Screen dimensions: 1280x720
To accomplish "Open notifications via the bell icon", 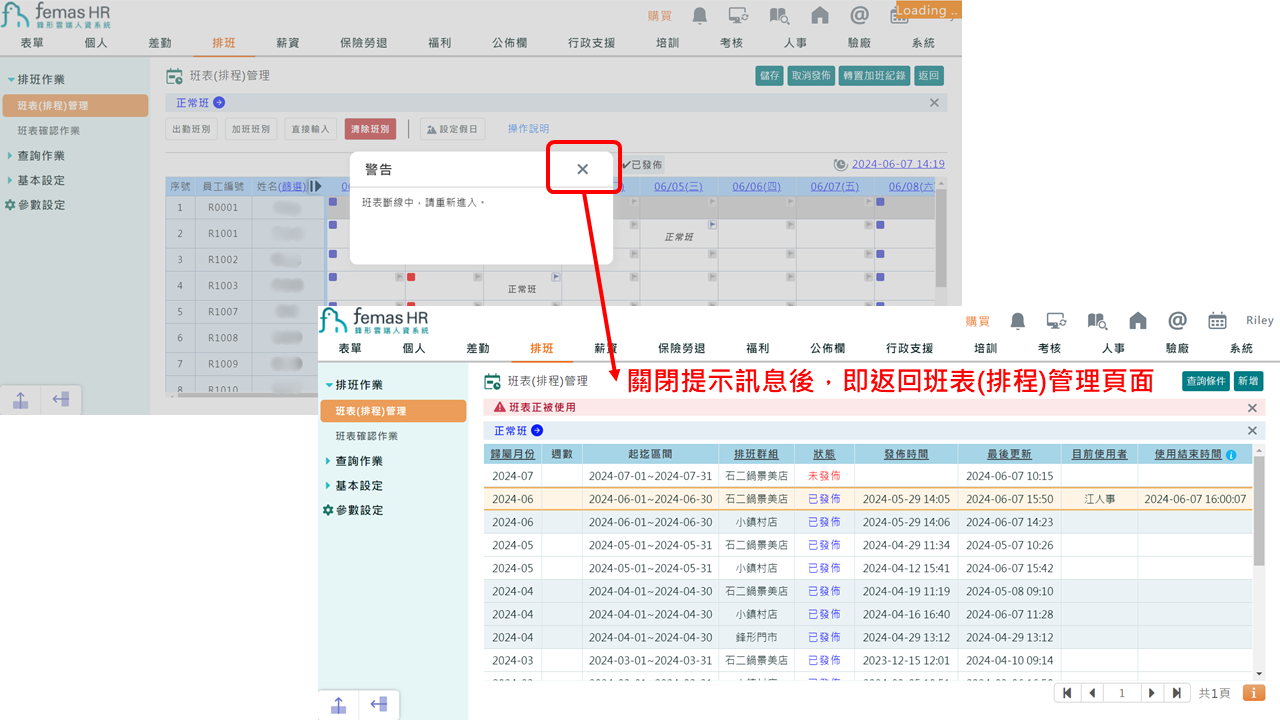I will (x=699, y=16).
